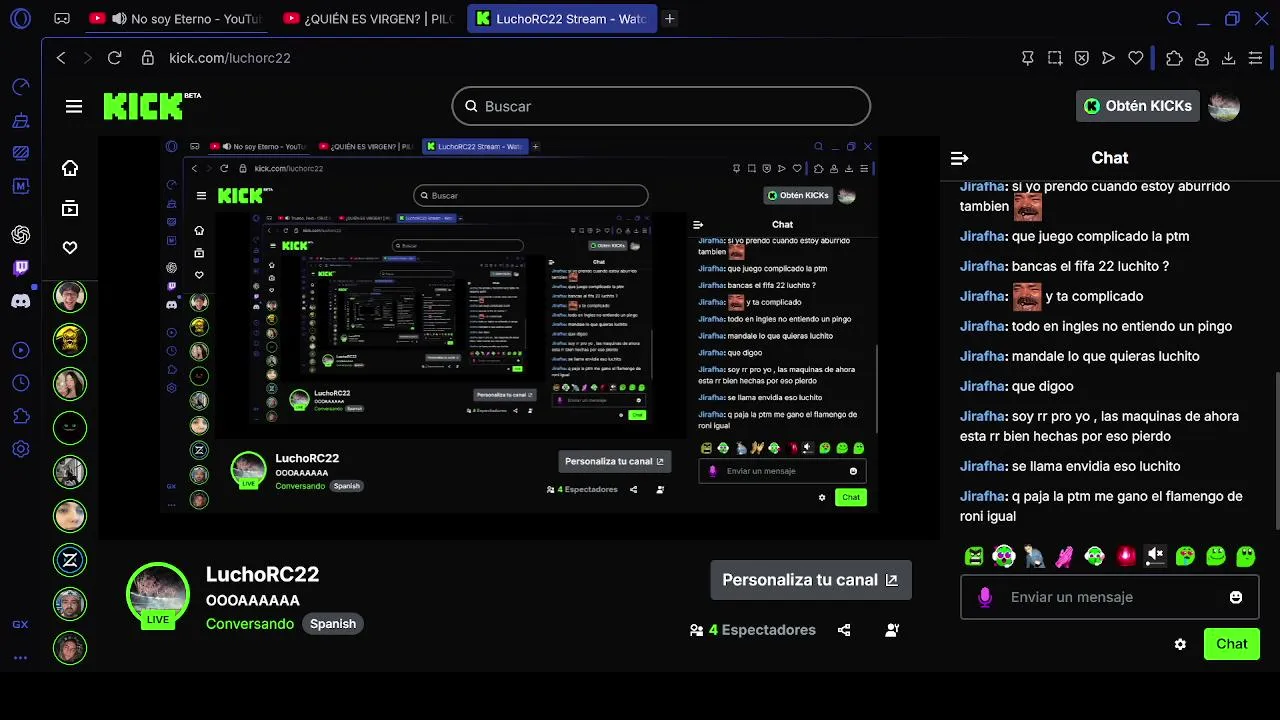
Task: Open Easy Setup sliders icon
Action: pos(1255,58)
